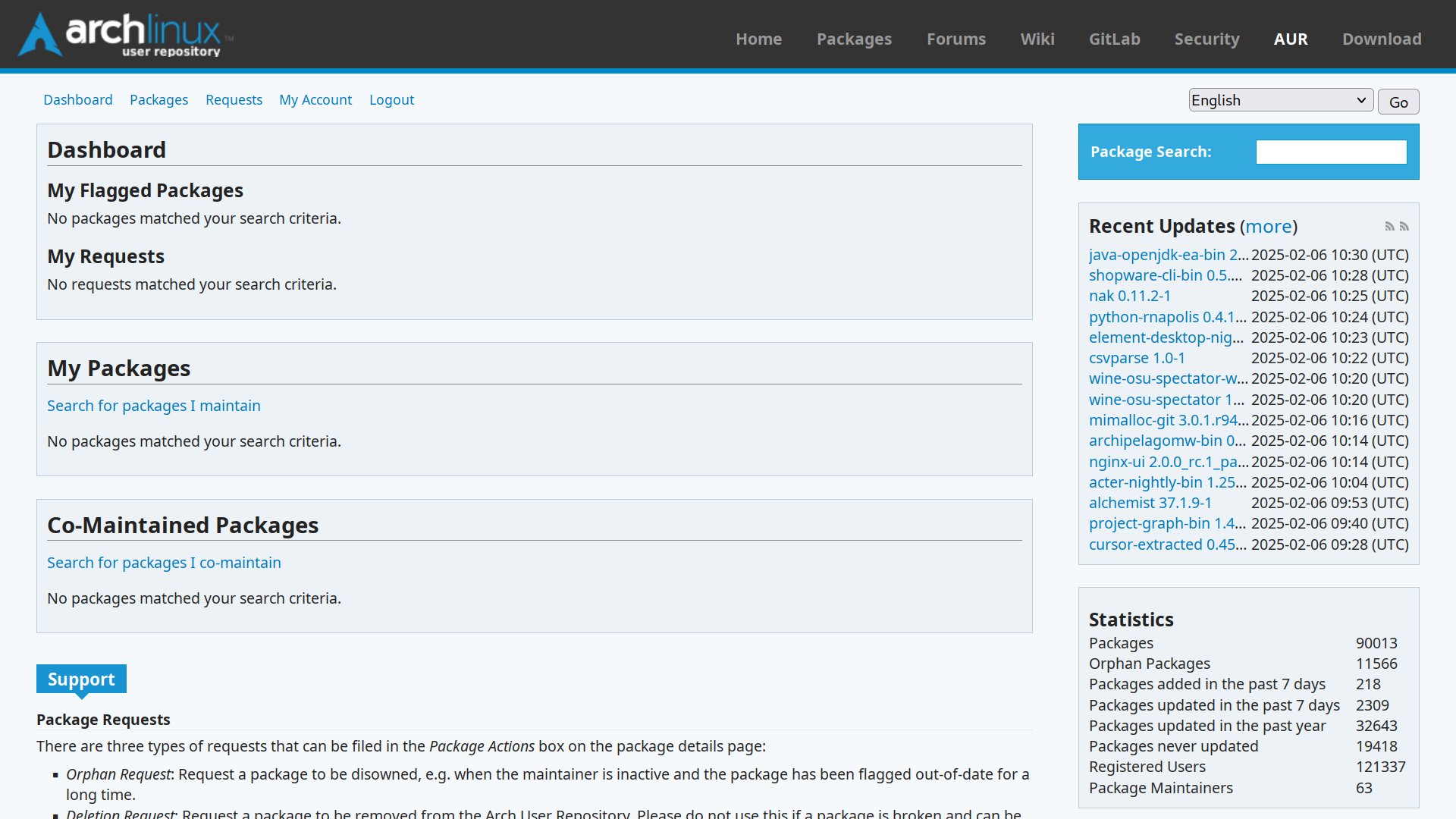Click Search for packages I co-maintain
The width and height of the screenshot is (1456, 819).
[164, 563]
